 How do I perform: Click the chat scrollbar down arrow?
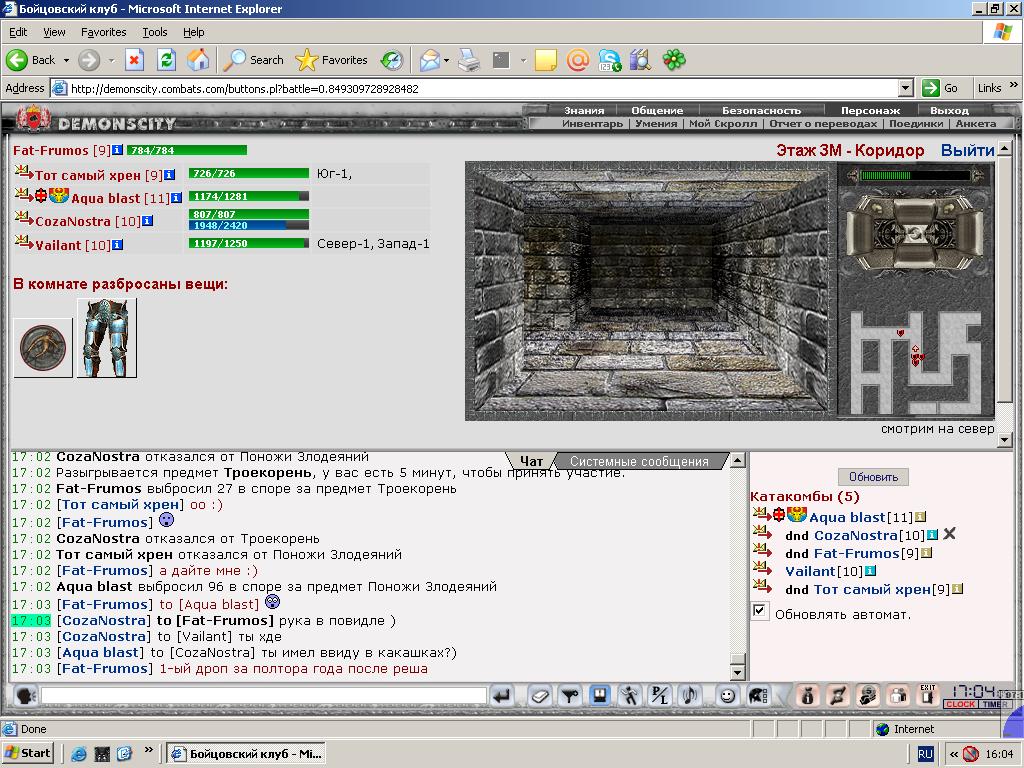point(737,671)
